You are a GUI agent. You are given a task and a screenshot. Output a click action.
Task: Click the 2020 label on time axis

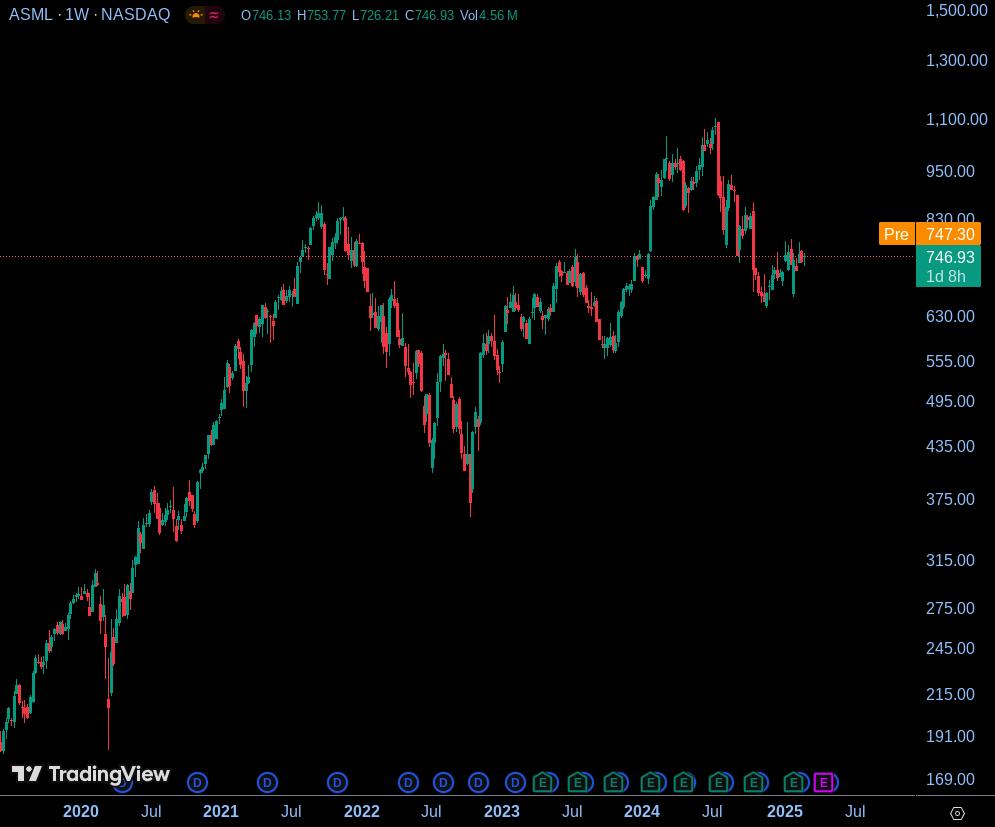[x=81, y=812]
